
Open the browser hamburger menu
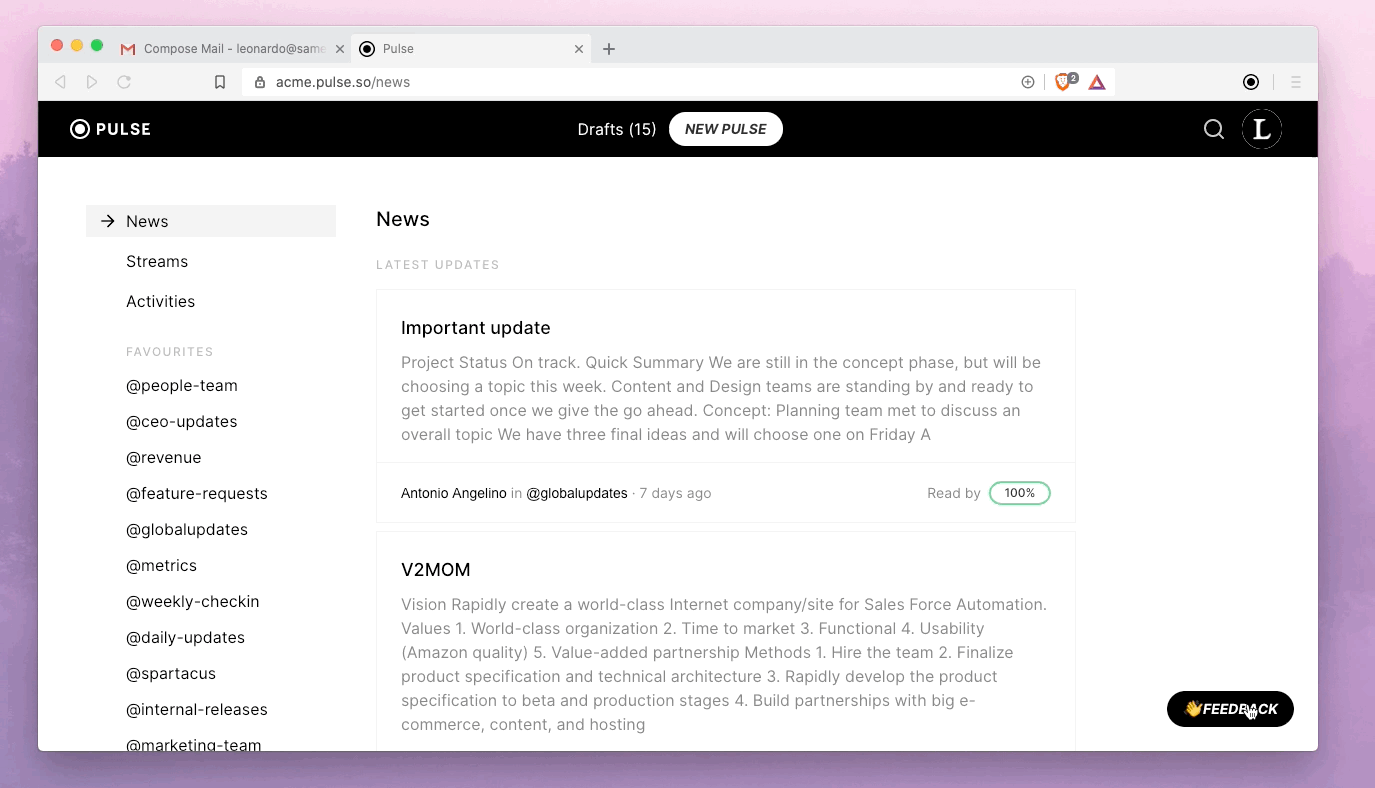coord(1296,82)
